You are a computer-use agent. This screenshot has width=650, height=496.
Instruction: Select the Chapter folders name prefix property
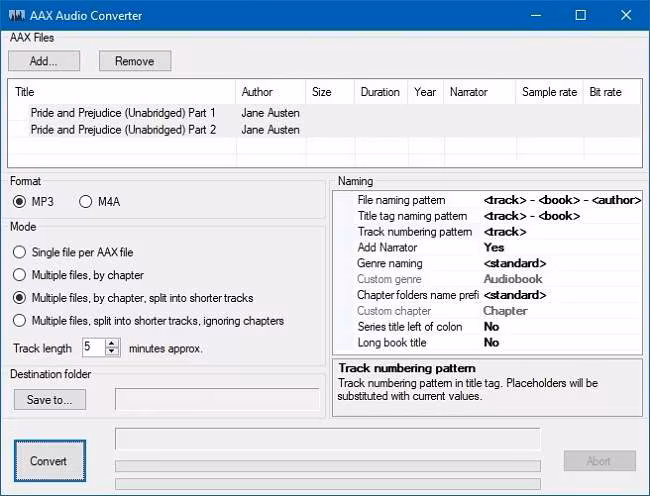click(x=418, y=295)
